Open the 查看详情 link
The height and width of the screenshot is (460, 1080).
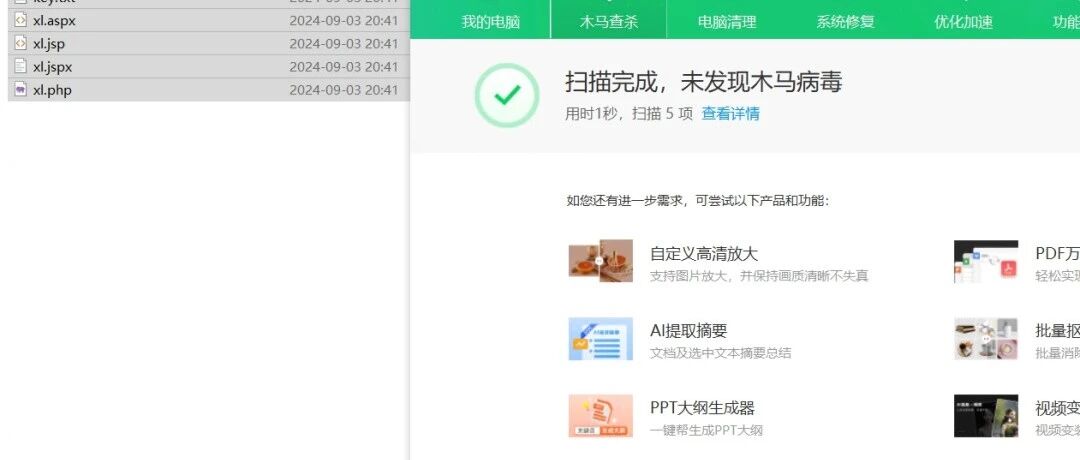730,114
